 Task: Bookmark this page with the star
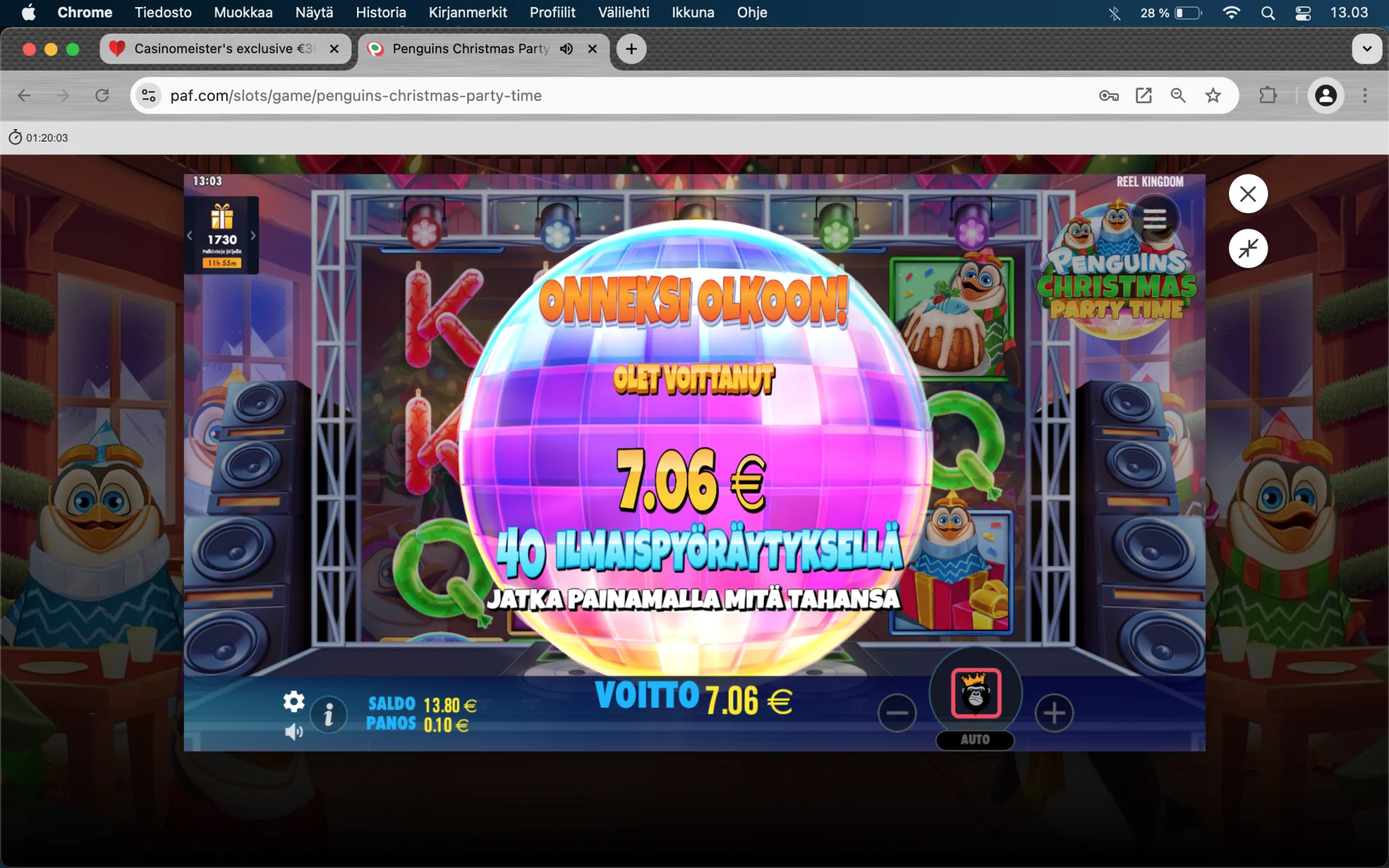point(1214,95)
